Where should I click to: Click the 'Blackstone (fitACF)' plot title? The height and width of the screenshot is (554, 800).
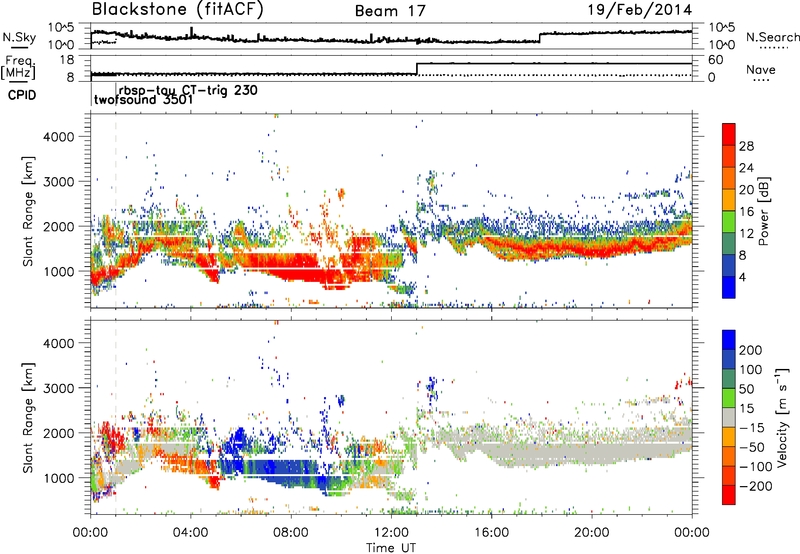177,9
